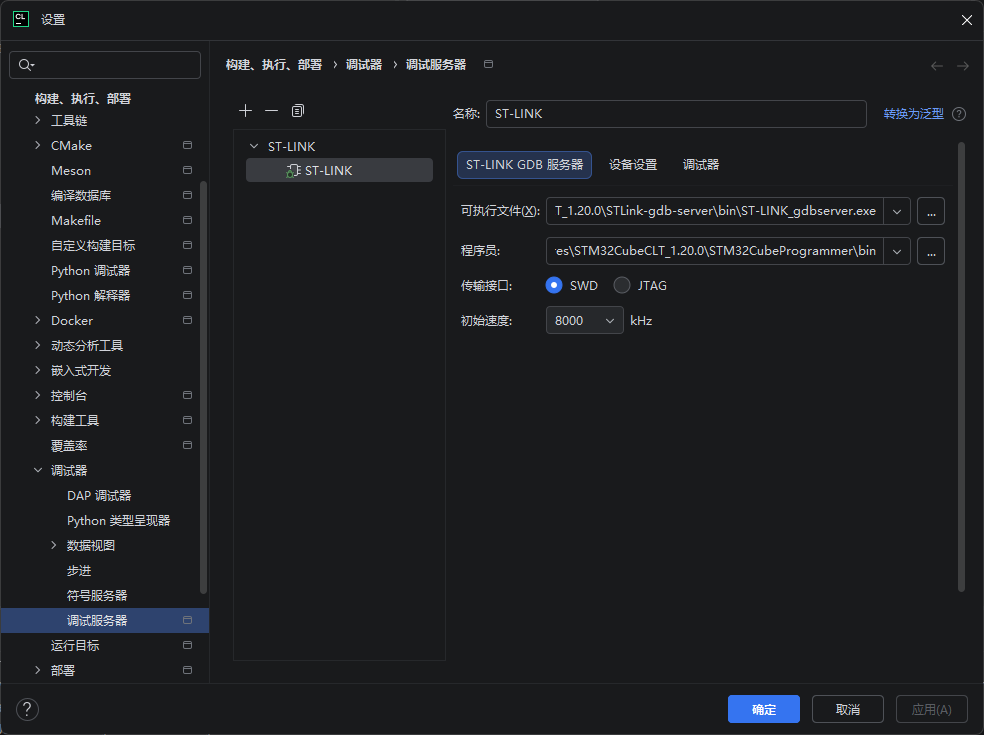This screenshot has height=735, width=984.
Task: Switch to the 设备设置 tab
Action: pos(633,165)
